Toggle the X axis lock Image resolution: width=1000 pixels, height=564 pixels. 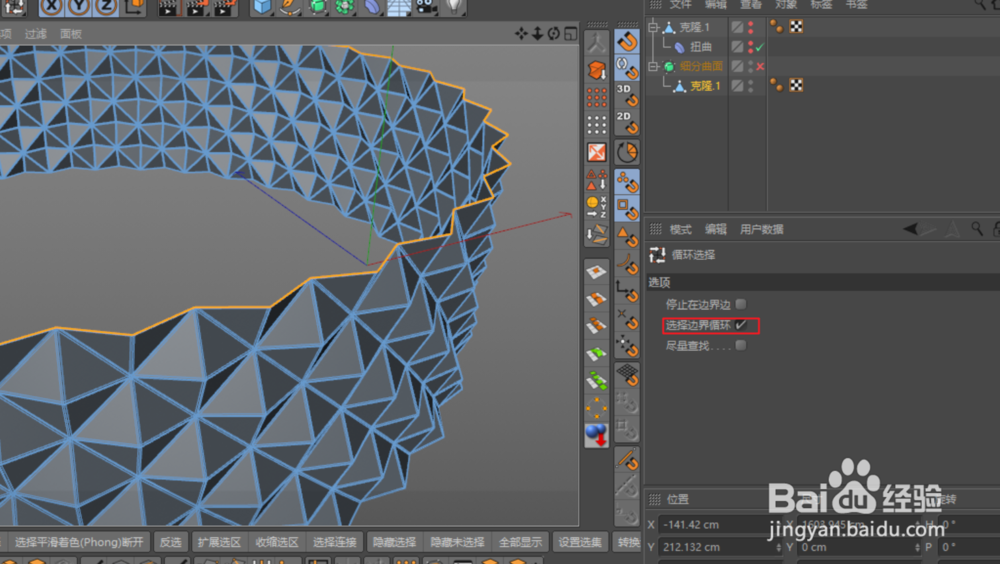(x=52, y=7)
